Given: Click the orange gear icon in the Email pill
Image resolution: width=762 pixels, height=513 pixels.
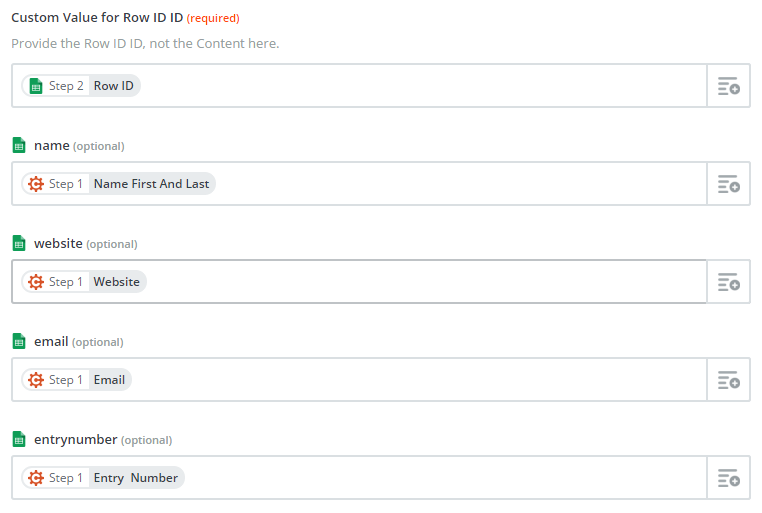Looking at the screenshot, I should [x=35, y=380].
